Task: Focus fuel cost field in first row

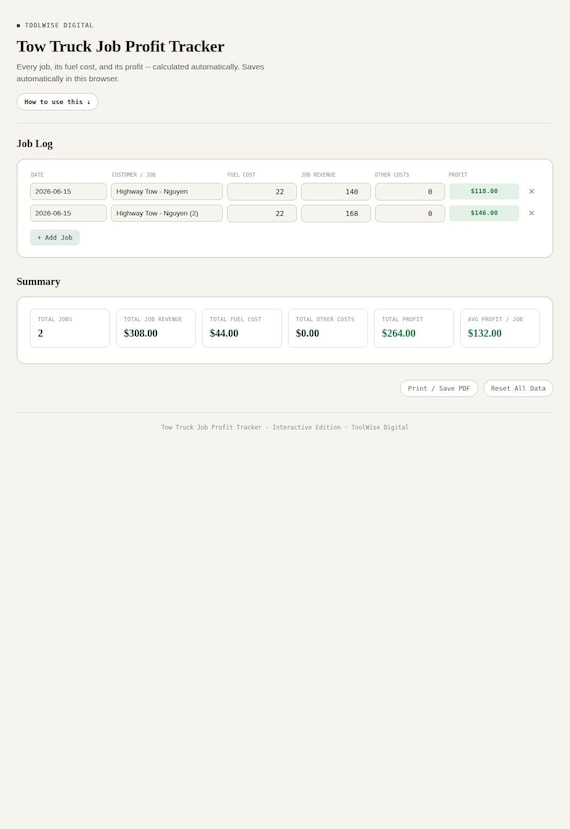Action: click(262, 191)
